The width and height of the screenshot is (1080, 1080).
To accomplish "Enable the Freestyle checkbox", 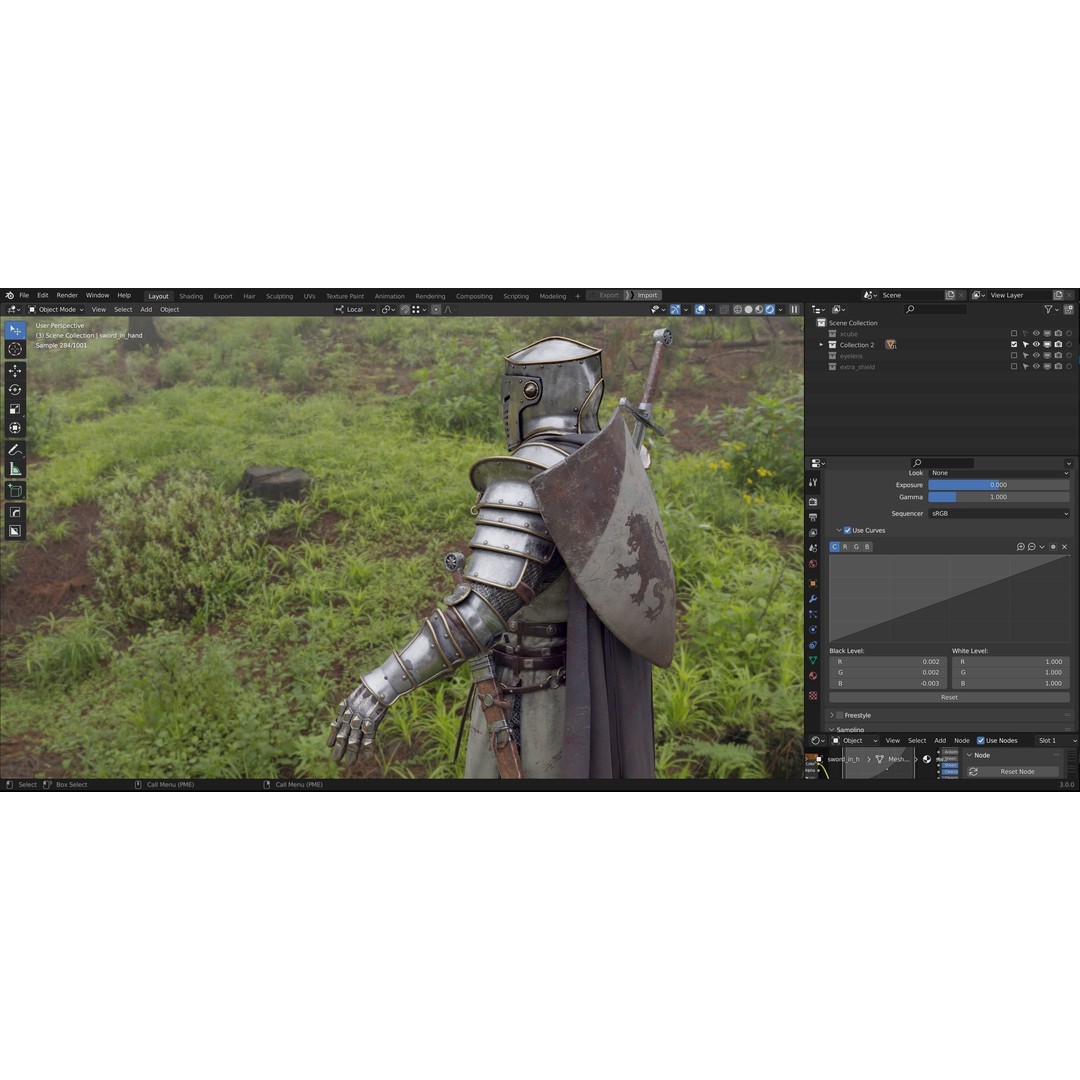I will [x=840, y=716].
